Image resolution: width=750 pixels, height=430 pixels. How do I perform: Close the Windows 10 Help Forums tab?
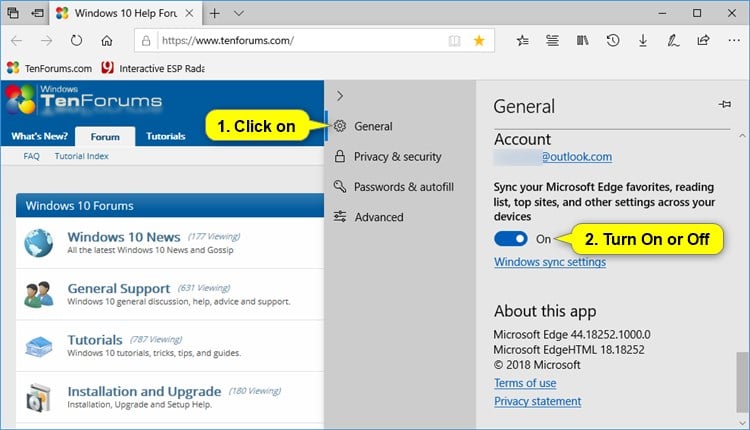[x=189, y=13]
